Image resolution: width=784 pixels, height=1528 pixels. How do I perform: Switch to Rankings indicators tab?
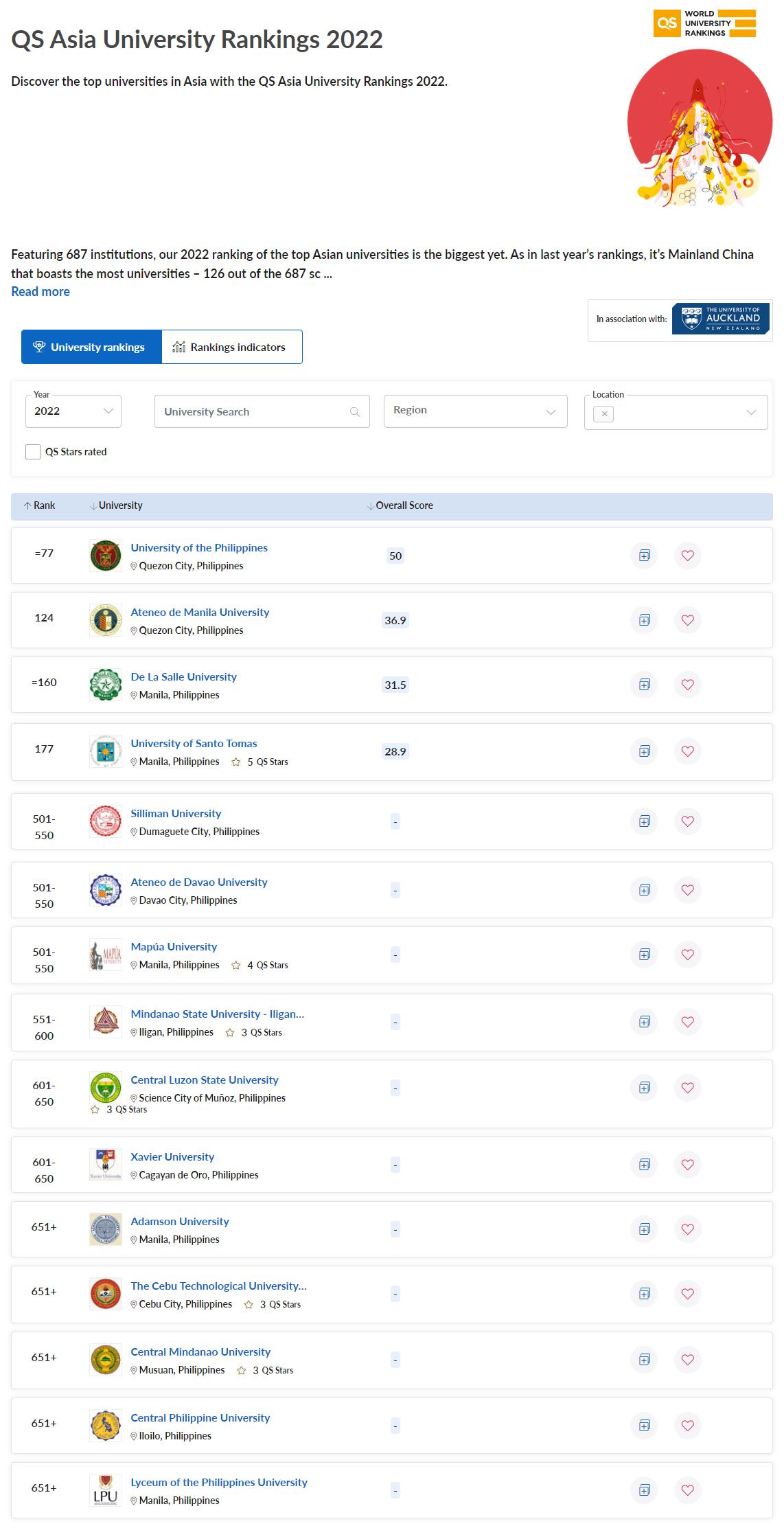pyautogui.click(x=232, y=347)
